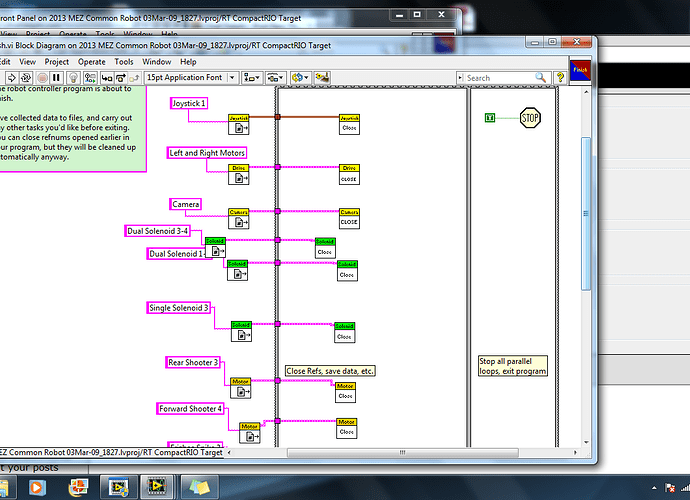Click the Run arrow button
This screenshot has width=690, height=500.
tap(11, 78)
